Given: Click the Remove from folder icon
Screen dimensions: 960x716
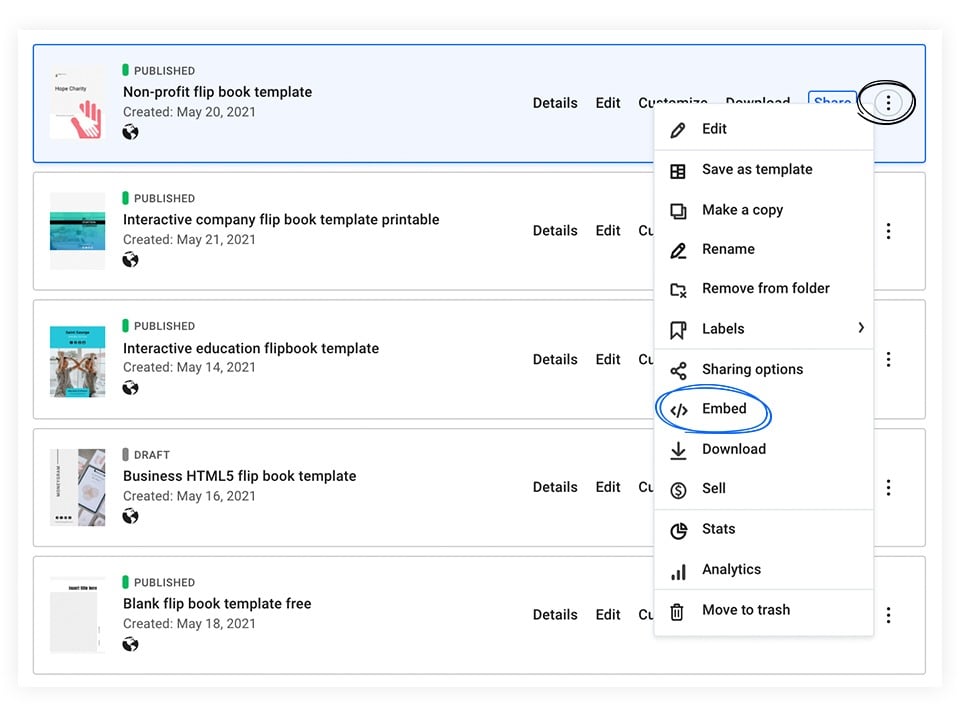Looking at the screenshot, I should [x=678, y=290].
